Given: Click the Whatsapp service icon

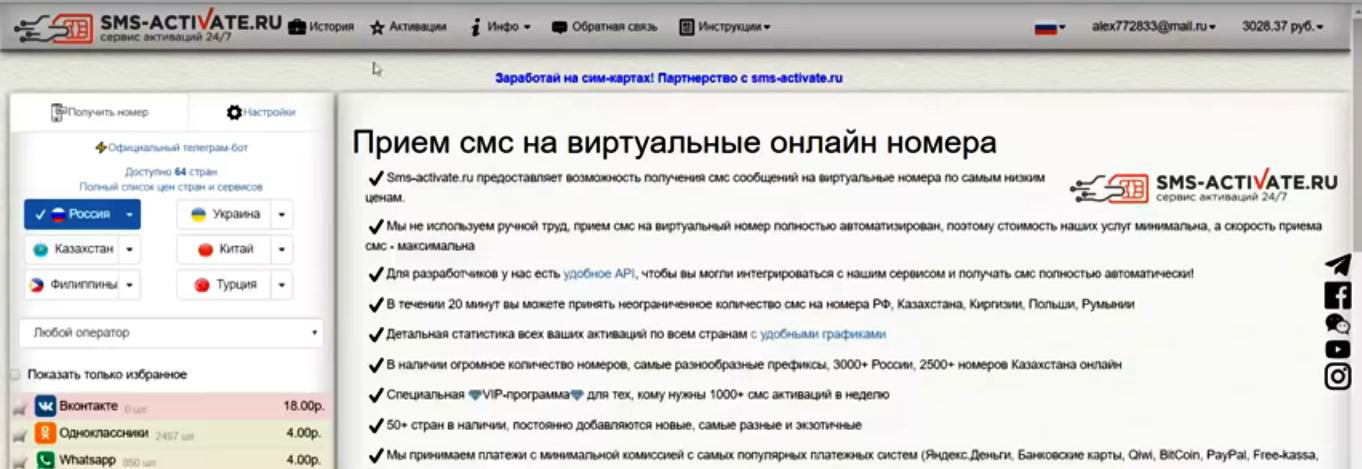Looking at the screenshot, I should pyautogui.click(x=45, y=460).
